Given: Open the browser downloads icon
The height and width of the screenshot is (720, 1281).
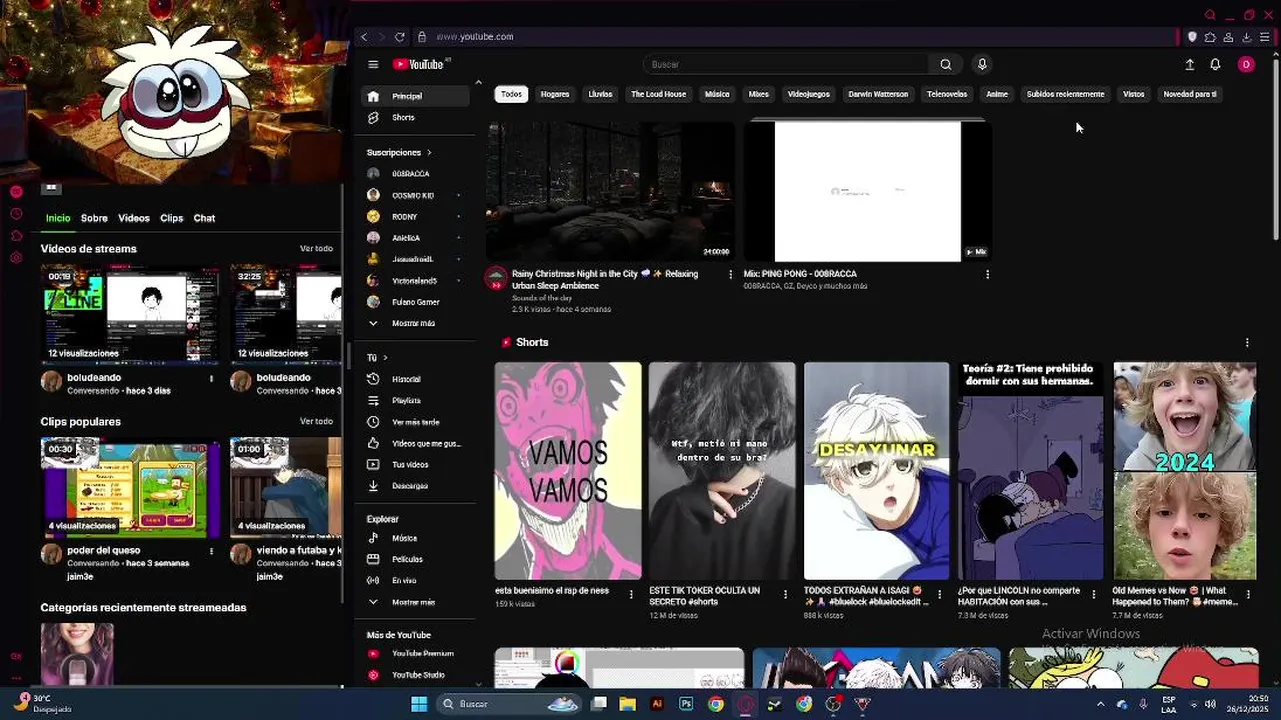Looking at the screenshot, I should (1246, 37).
